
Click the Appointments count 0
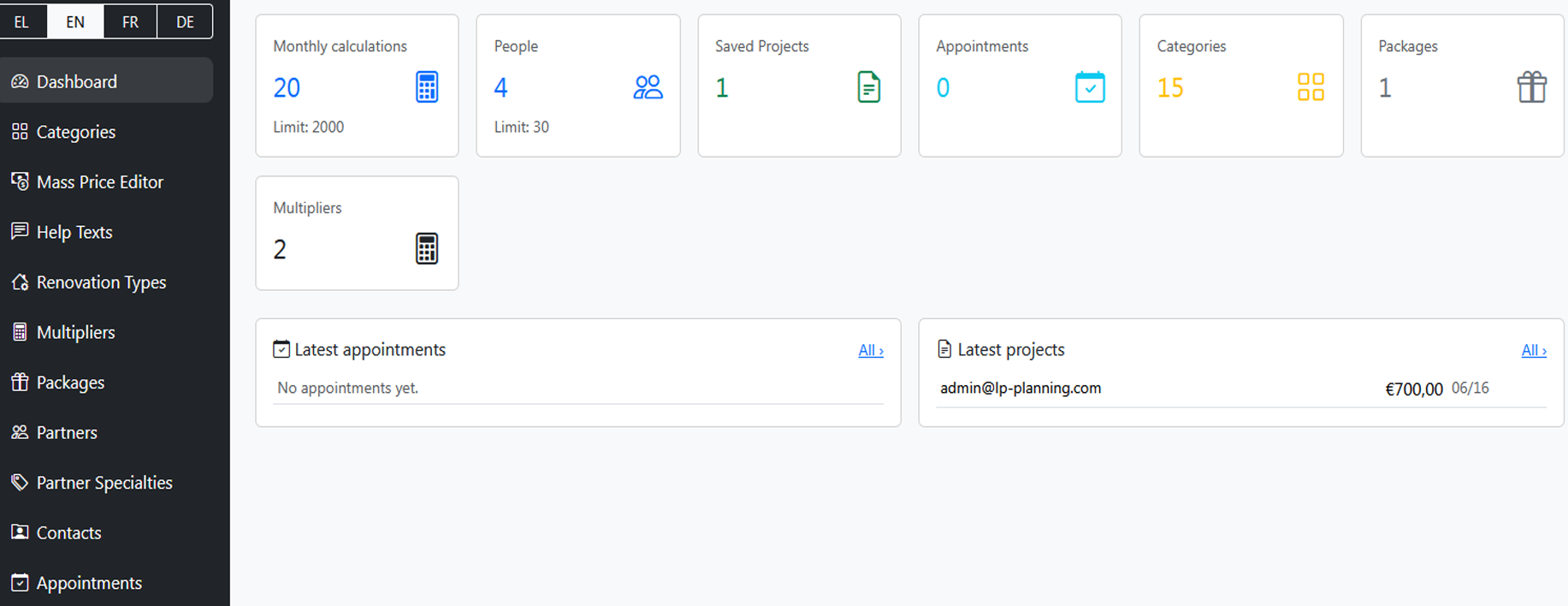[x=943, y=87]
